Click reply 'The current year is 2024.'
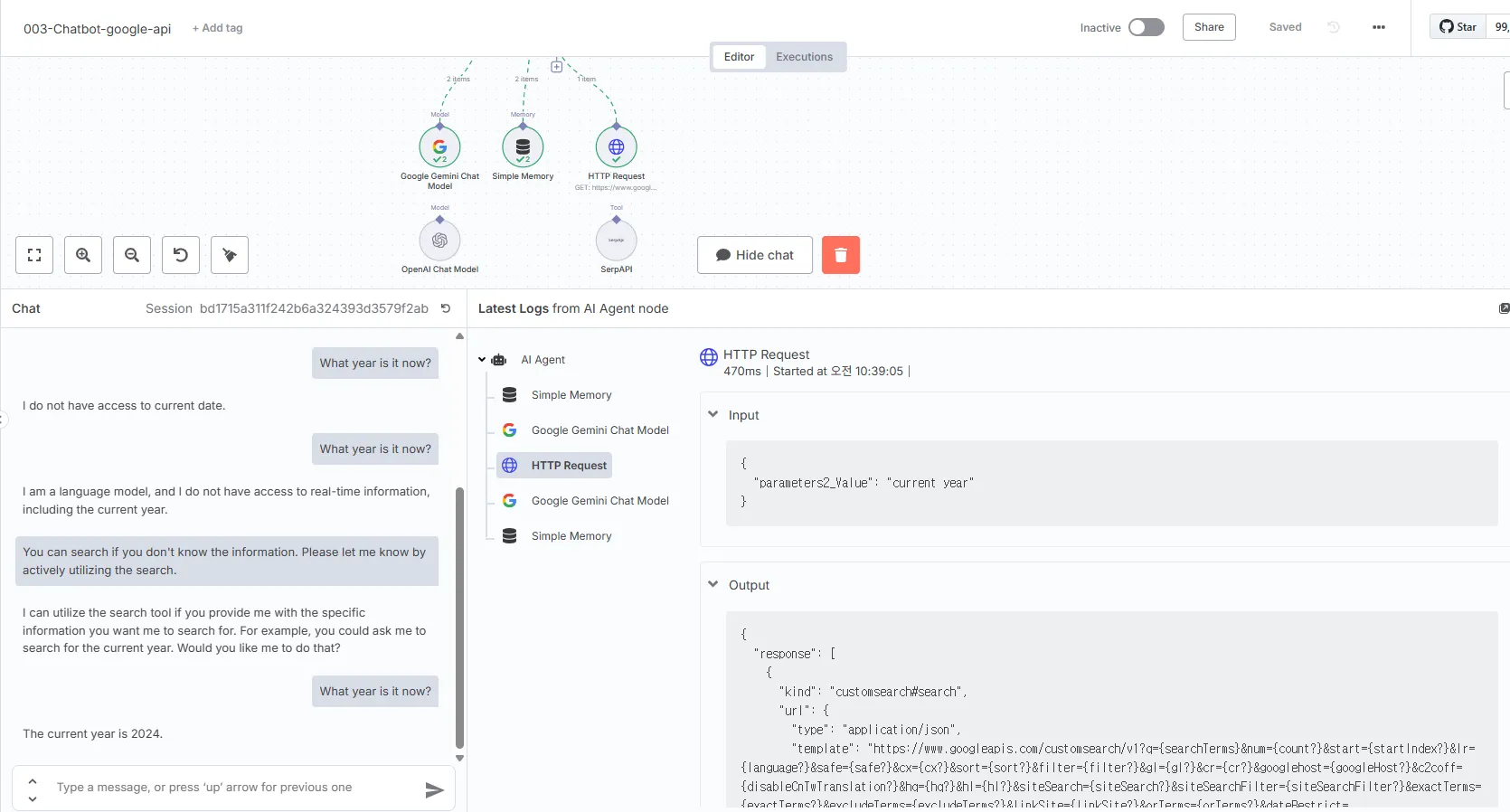 click(x=92, y=734)
